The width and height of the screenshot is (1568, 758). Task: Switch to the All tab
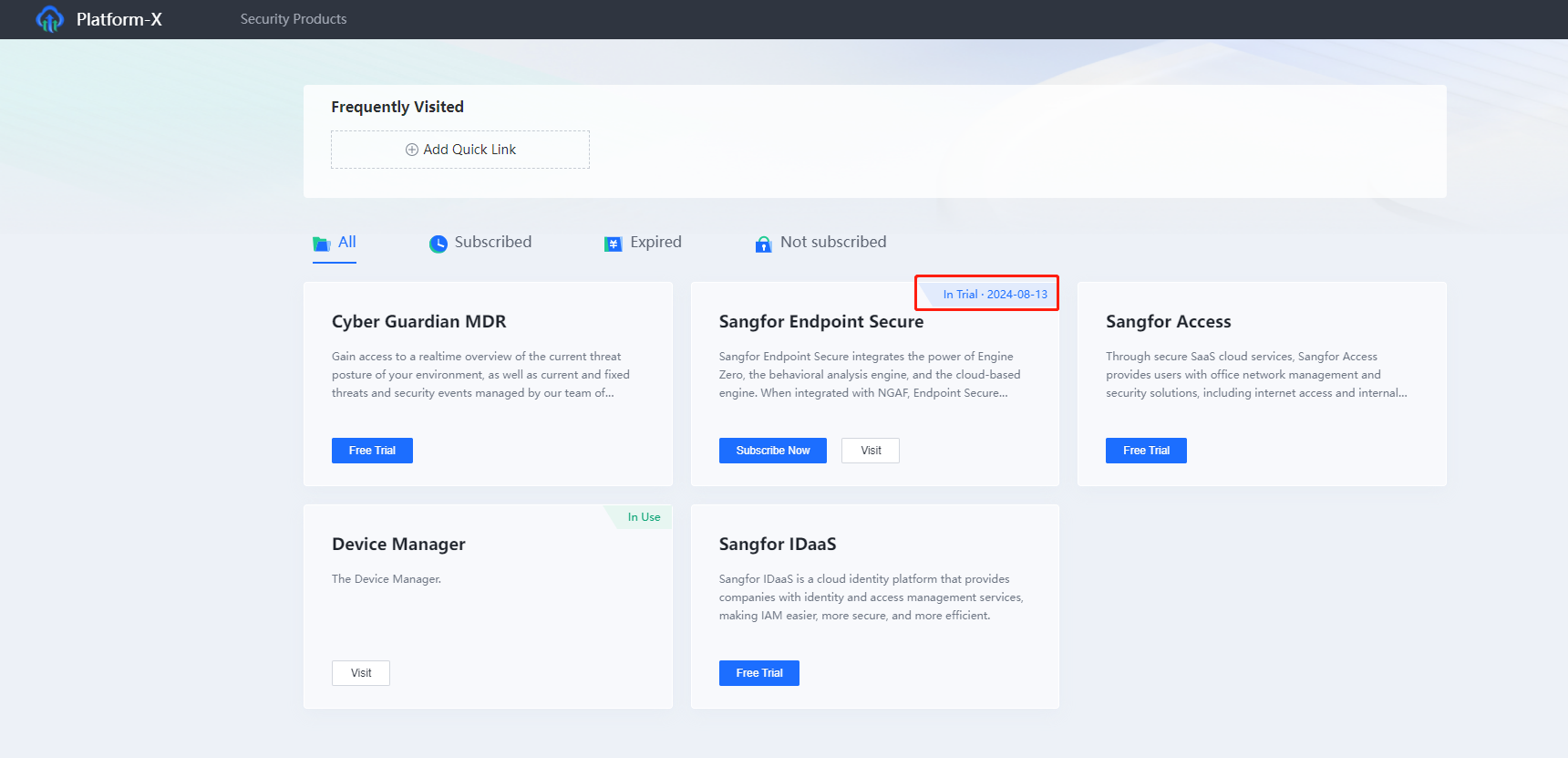tap(335, 243)
